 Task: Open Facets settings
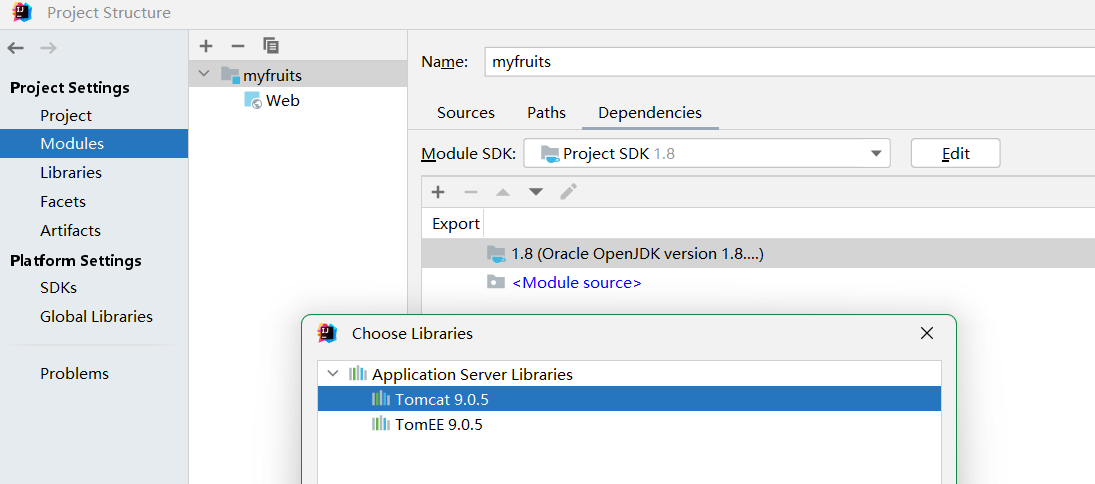click(63, 201)
